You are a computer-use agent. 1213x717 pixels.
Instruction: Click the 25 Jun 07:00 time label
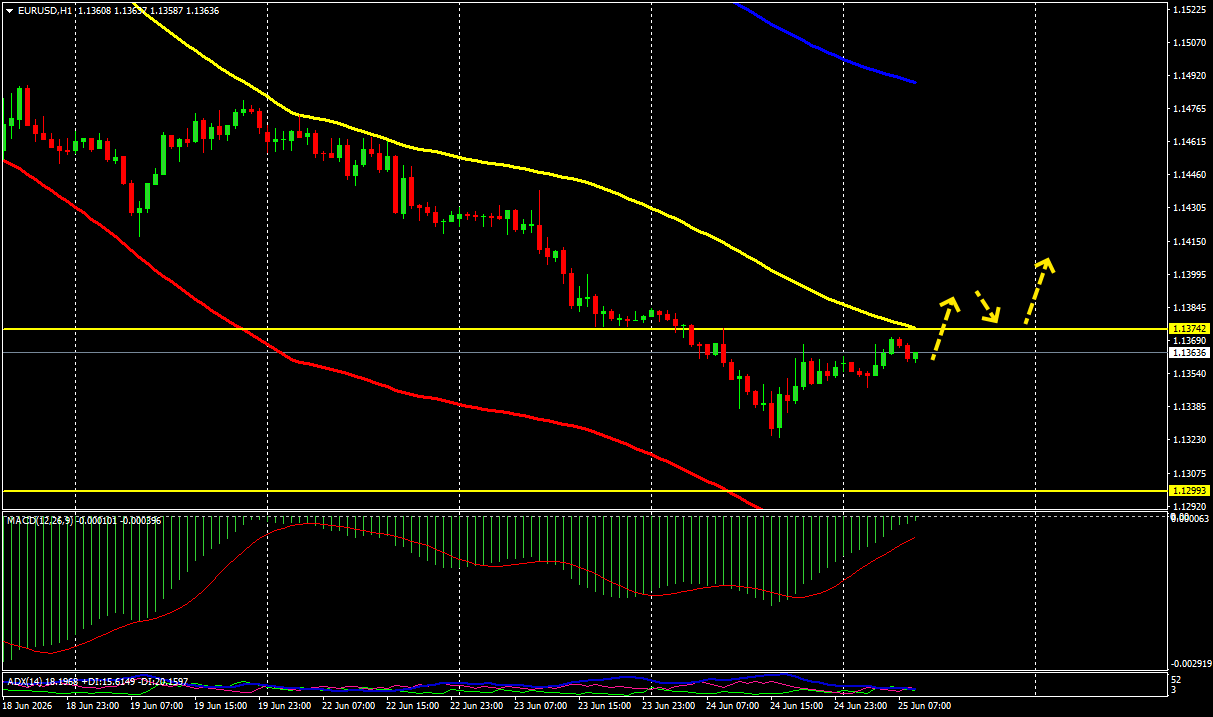point(923,706)
